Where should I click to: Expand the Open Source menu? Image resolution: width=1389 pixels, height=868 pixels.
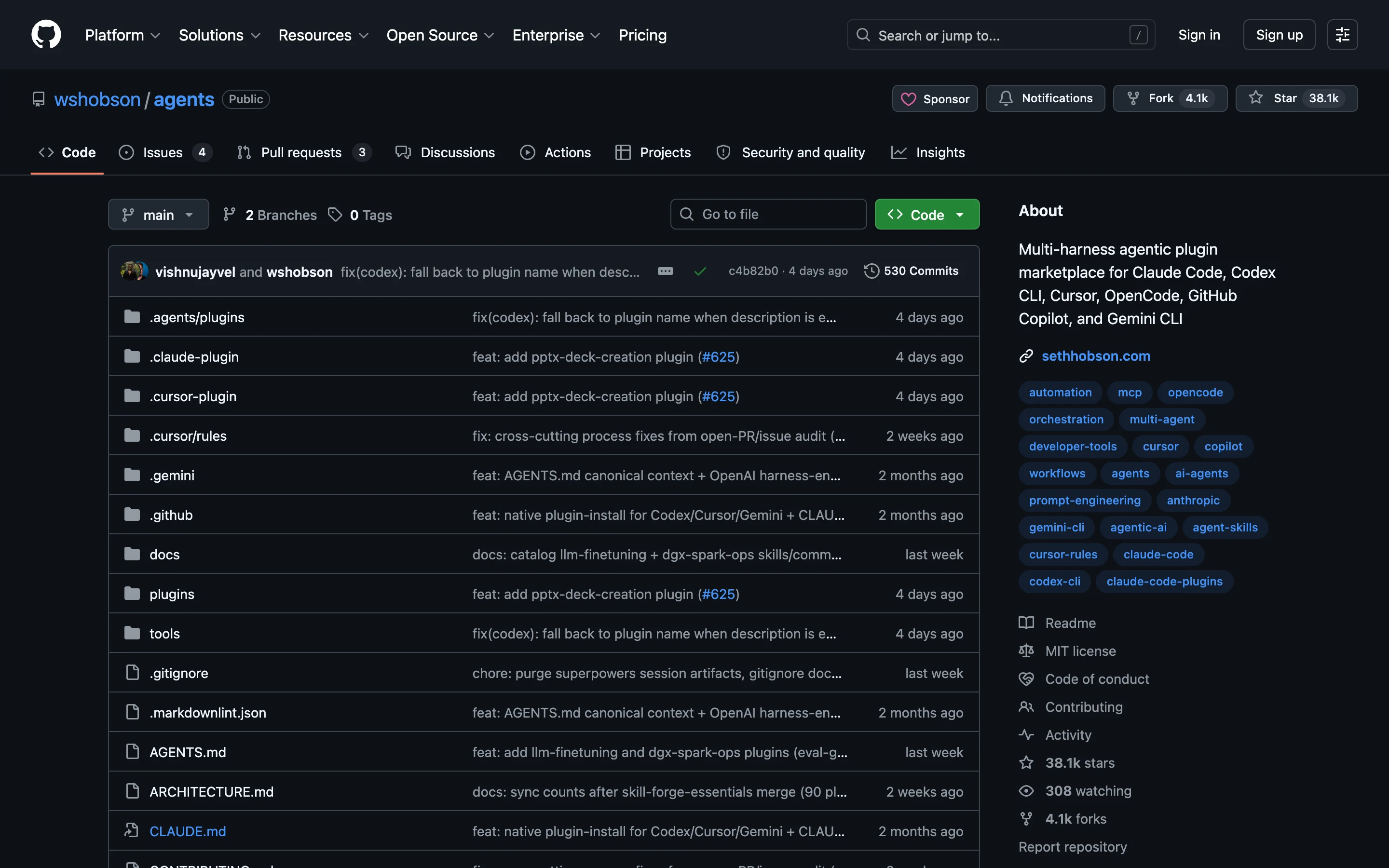click(x=440, y=35)
